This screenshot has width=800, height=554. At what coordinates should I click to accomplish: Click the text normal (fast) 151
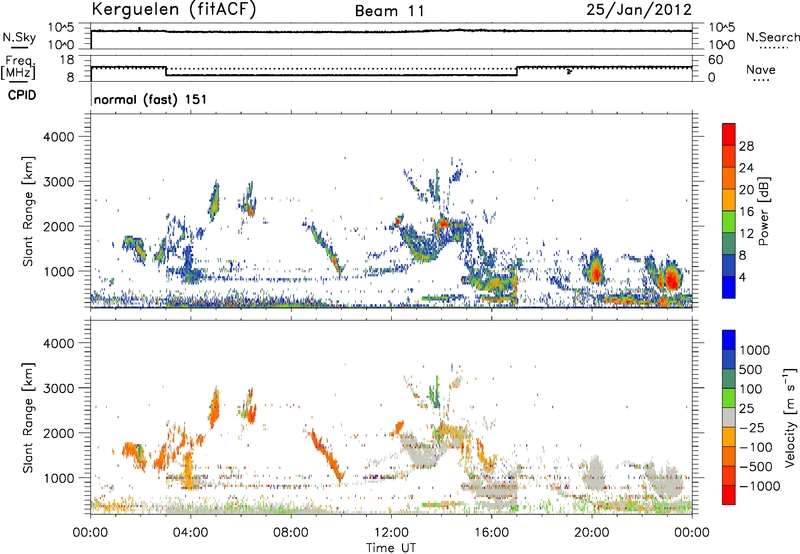[x=151, y=99]
